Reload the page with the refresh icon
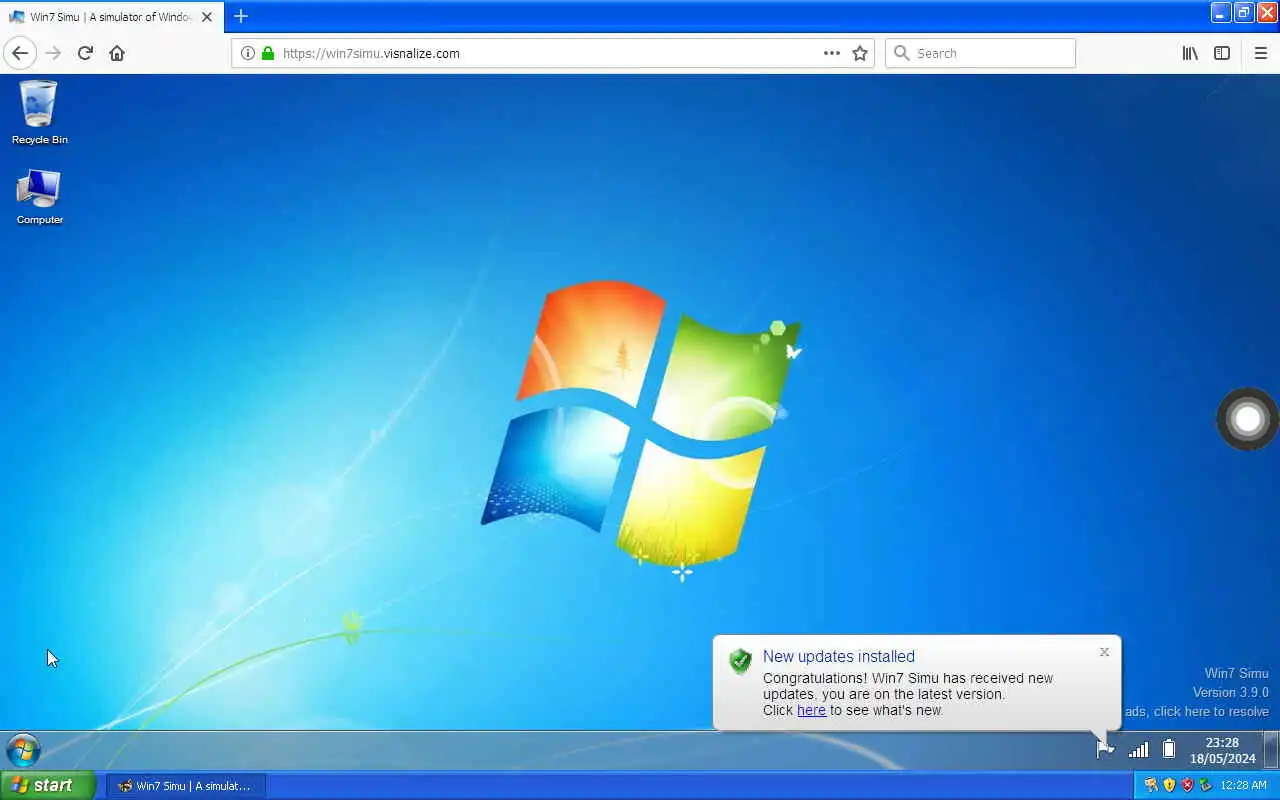 pyautogui.click(x=85, y=53)
